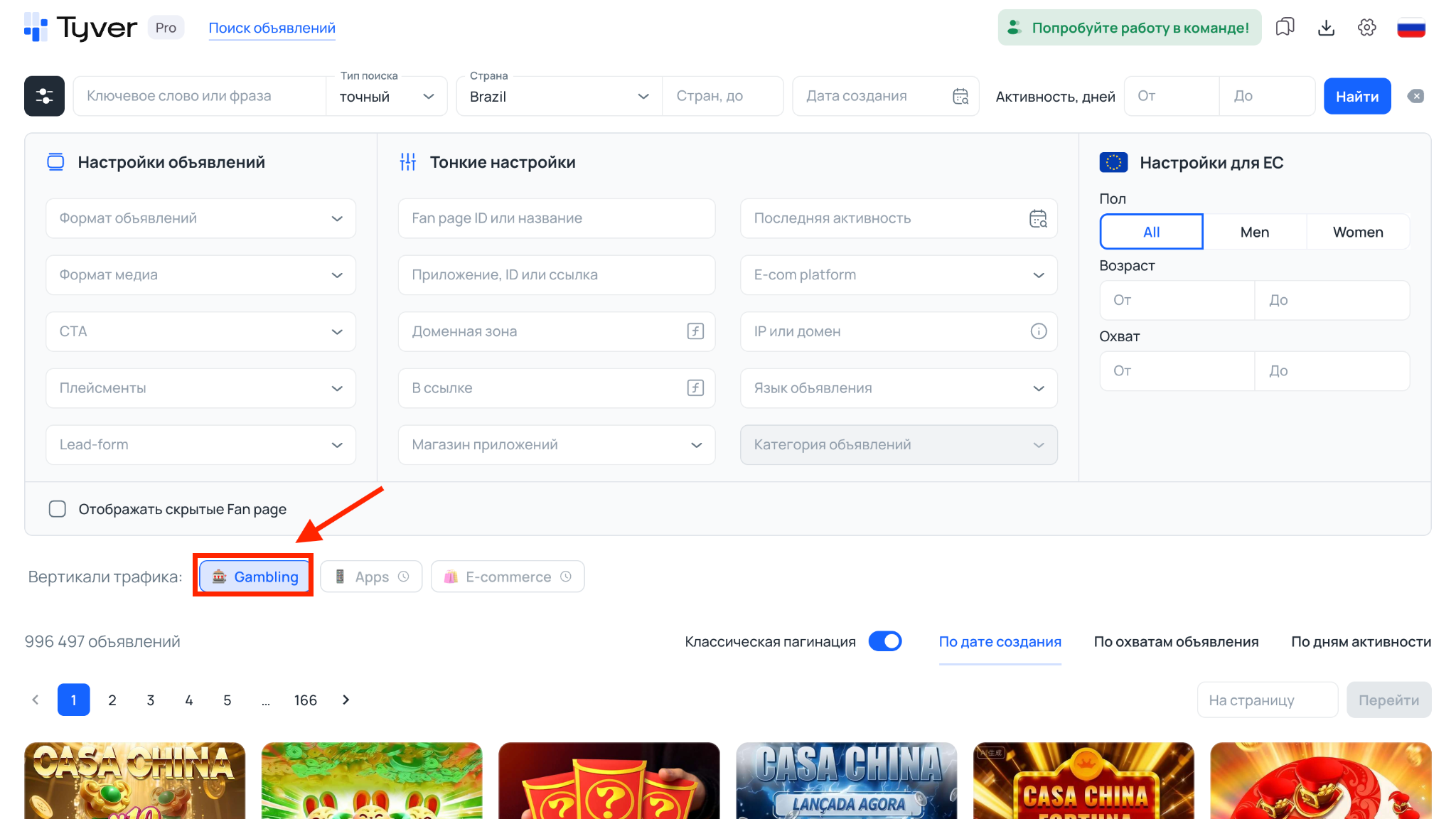Go to page 2 in pagination
1456x819 pixels.
tap(112, 700)
